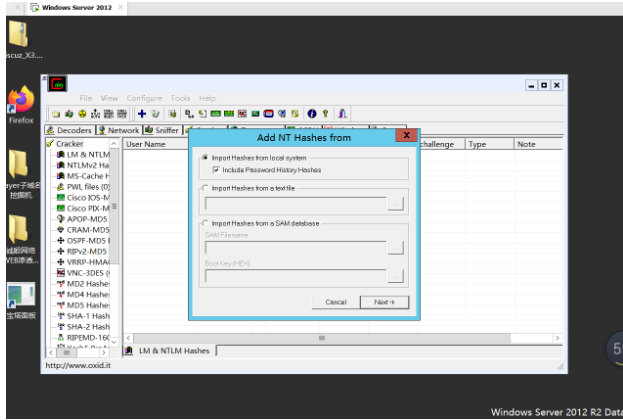
Task: Click the Next button
Action: pyautogui.click(x=384, y=302)
